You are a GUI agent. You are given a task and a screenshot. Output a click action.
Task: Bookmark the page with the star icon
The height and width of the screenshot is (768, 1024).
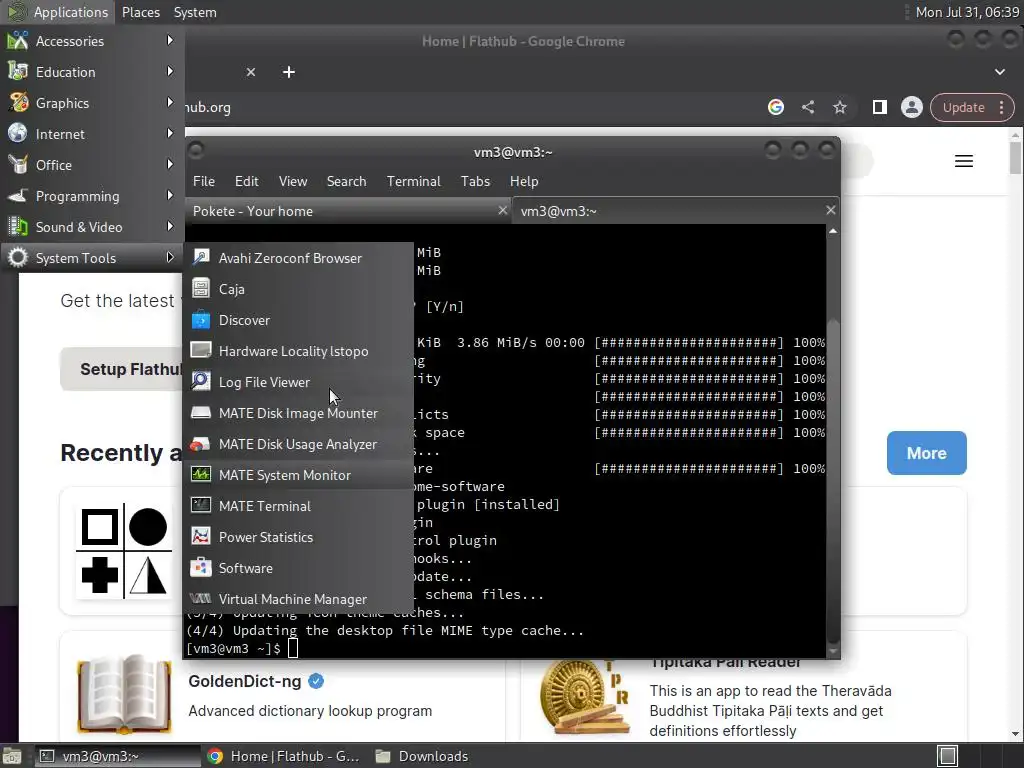coord(840,107)
